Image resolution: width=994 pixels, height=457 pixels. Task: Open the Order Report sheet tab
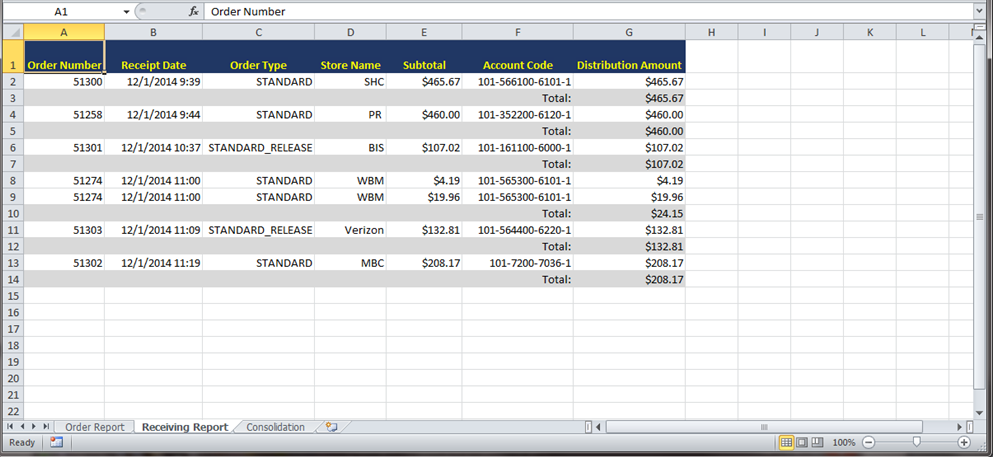tap(94, 427)
